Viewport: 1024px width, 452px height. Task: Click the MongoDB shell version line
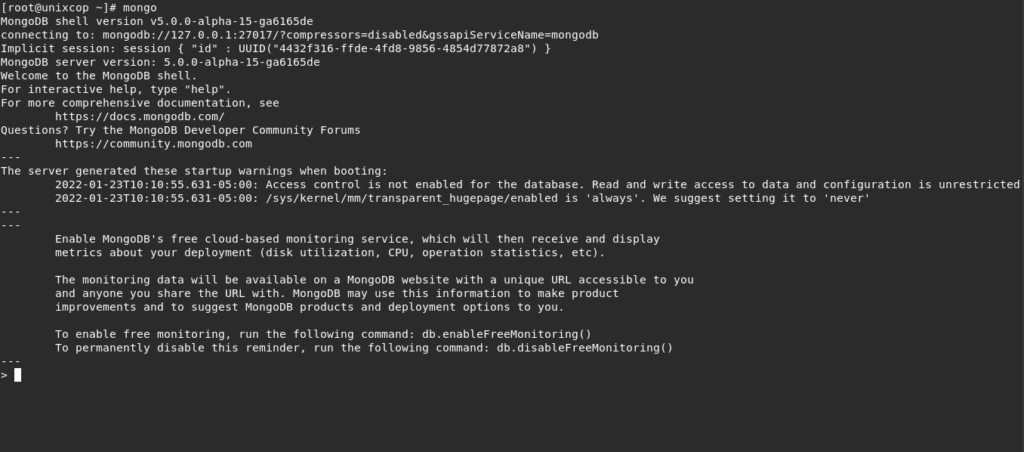tap(157, 22)
